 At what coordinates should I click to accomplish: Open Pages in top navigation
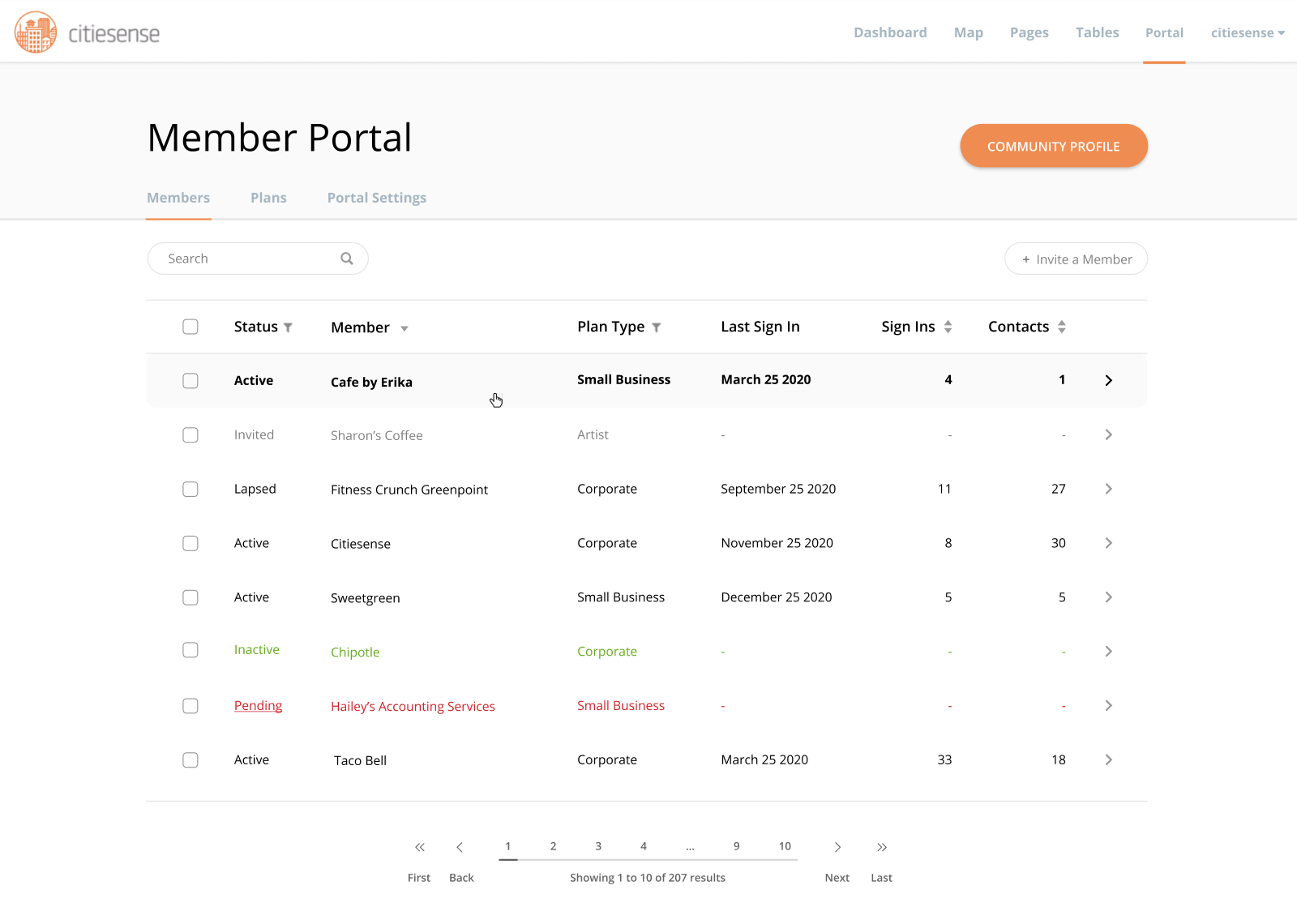[x=1029, y=32]
